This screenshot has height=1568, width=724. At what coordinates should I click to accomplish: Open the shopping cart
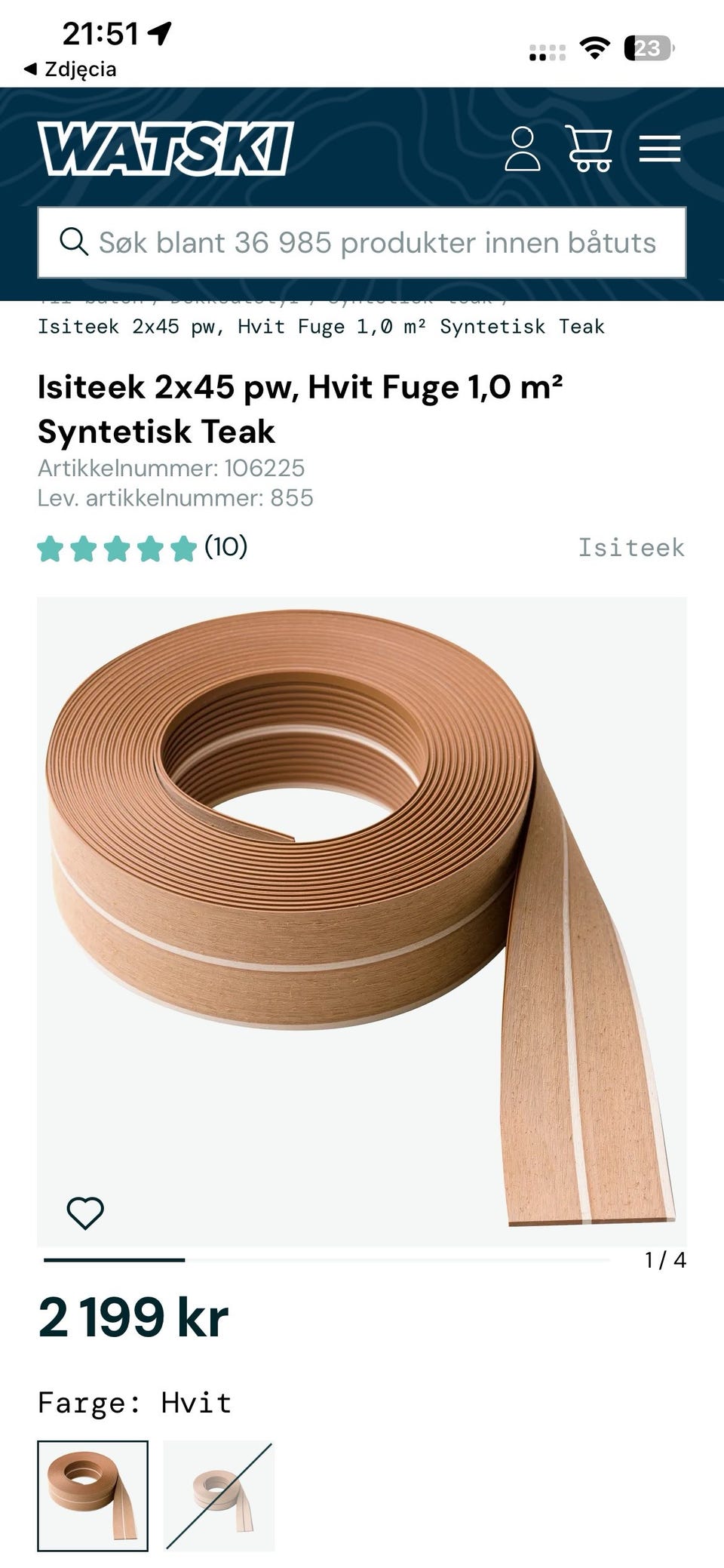589,149
